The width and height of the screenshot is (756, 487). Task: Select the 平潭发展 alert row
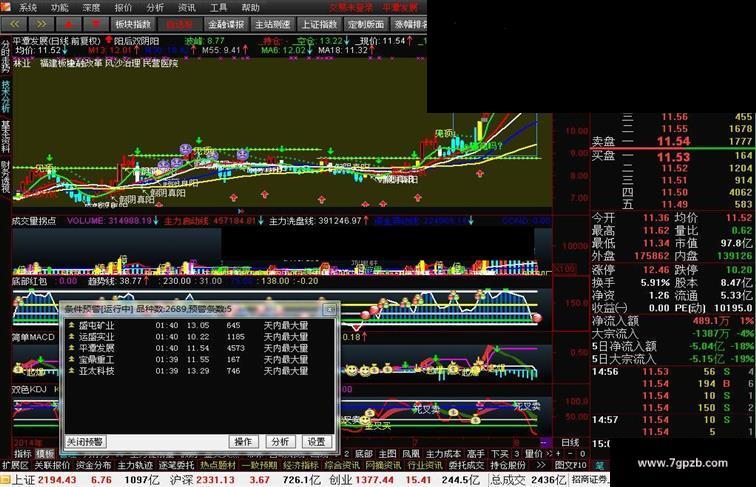199,348
